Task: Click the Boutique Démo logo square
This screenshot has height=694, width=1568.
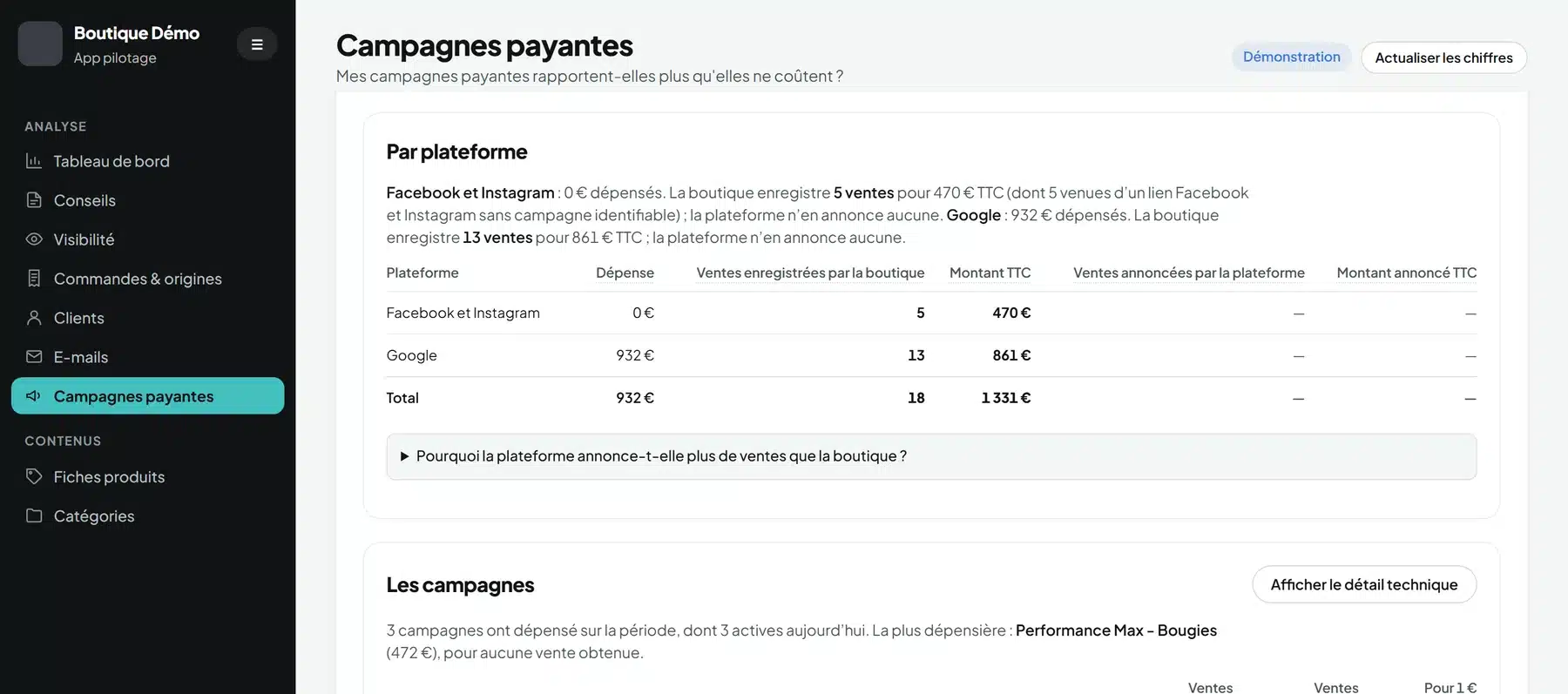Action: point(40,44)
